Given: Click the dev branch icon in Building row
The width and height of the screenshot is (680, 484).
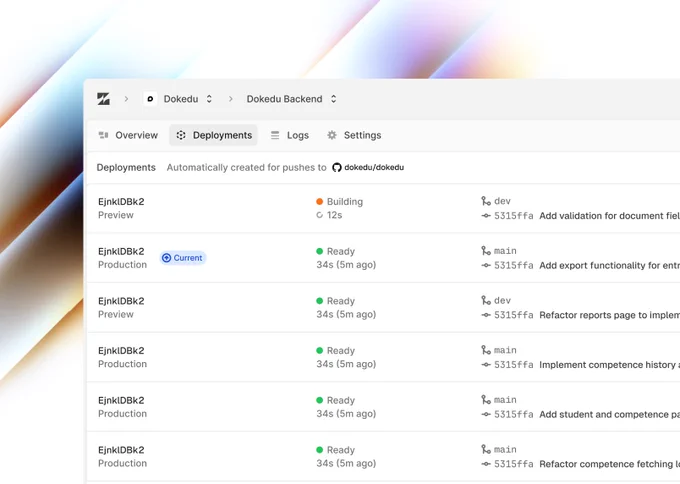Looking at the screenshot, I should tap(486, 201).
